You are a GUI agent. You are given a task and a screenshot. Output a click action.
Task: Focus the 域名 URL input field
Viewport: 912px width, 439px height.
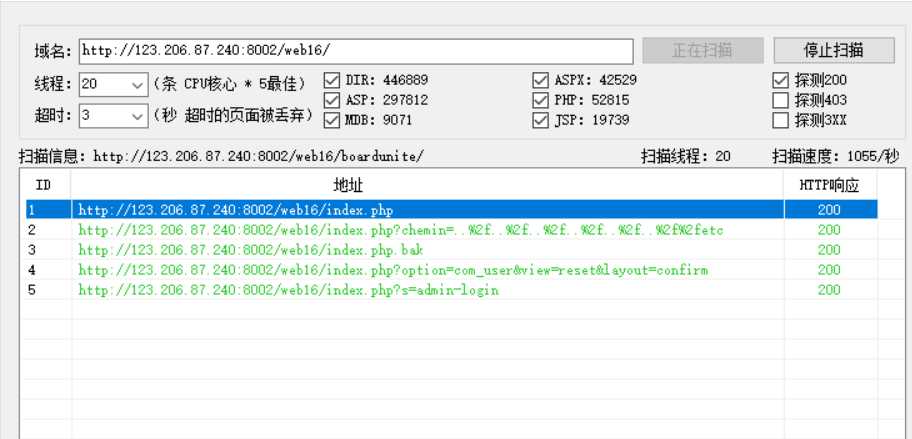pos(356,51)
